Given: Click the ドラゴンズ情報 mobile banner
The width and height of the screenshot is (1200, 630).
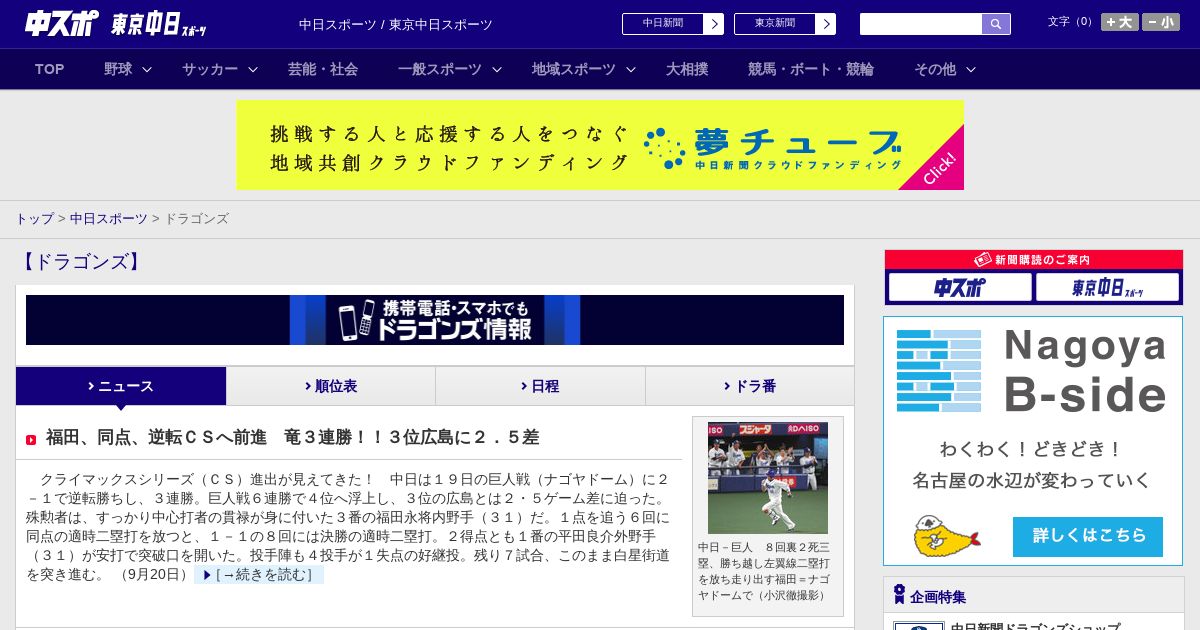Looking at the screenshot, I should point(435,320).
